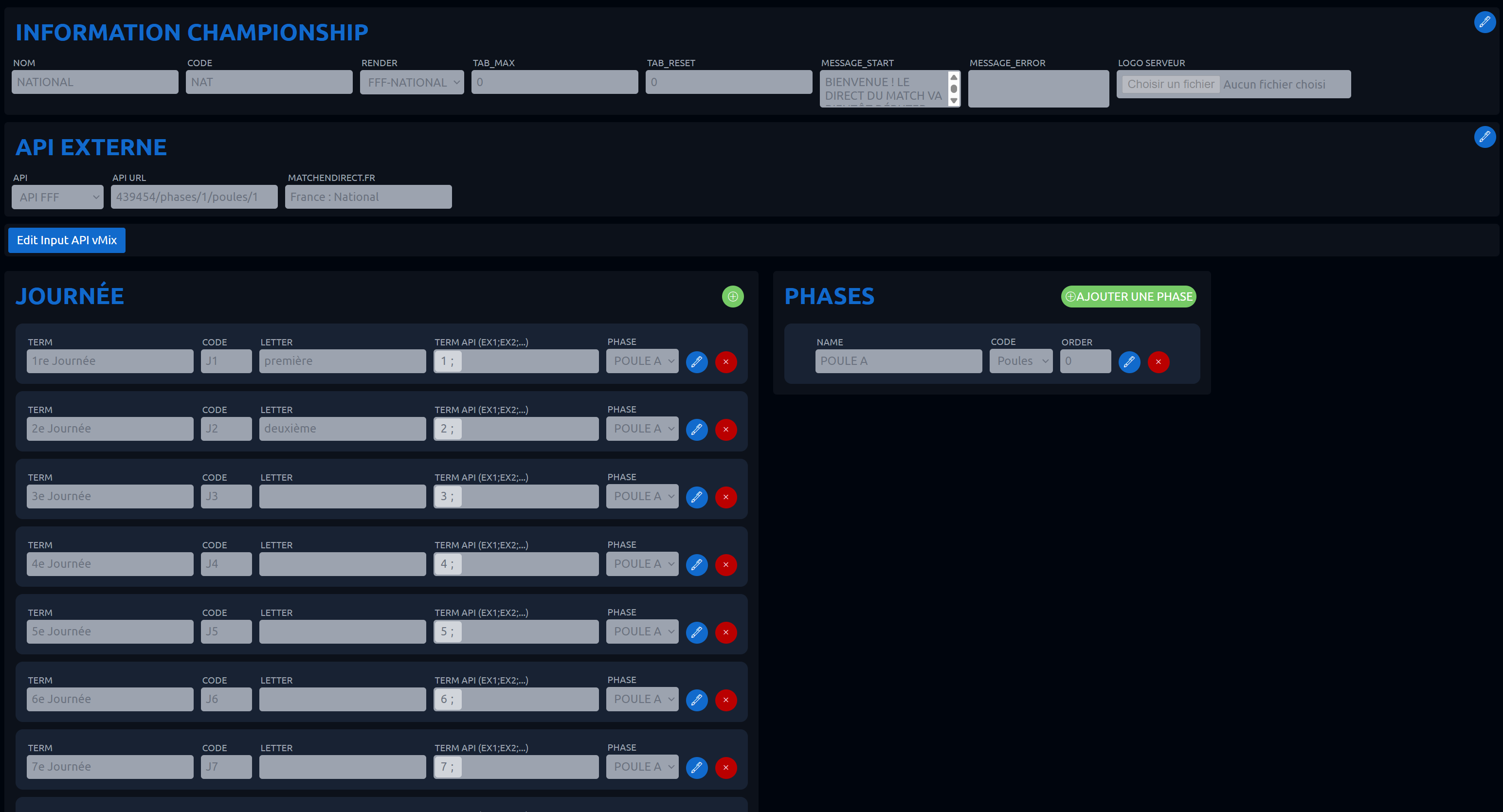Click the TAB_MAX input field
The height and width of the screenshot is (812, 1503).
(554, 82)
